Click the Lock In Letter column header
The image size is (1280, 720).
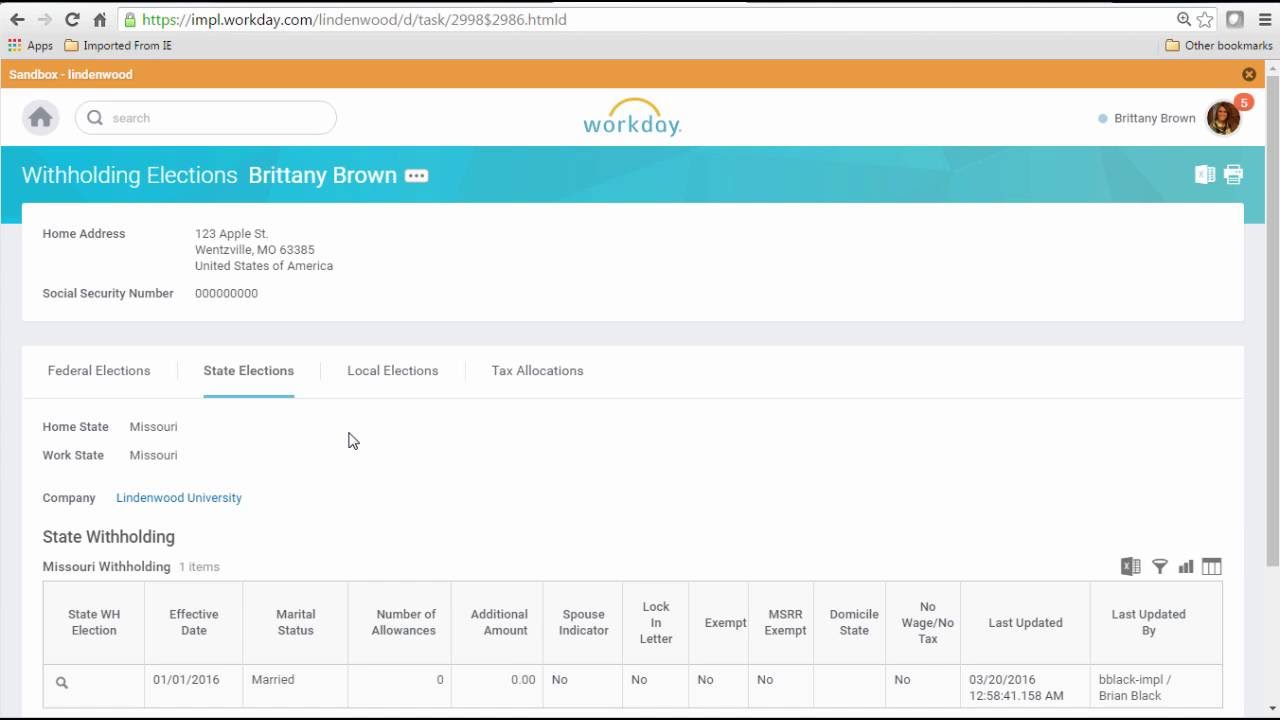pos(656,622)
